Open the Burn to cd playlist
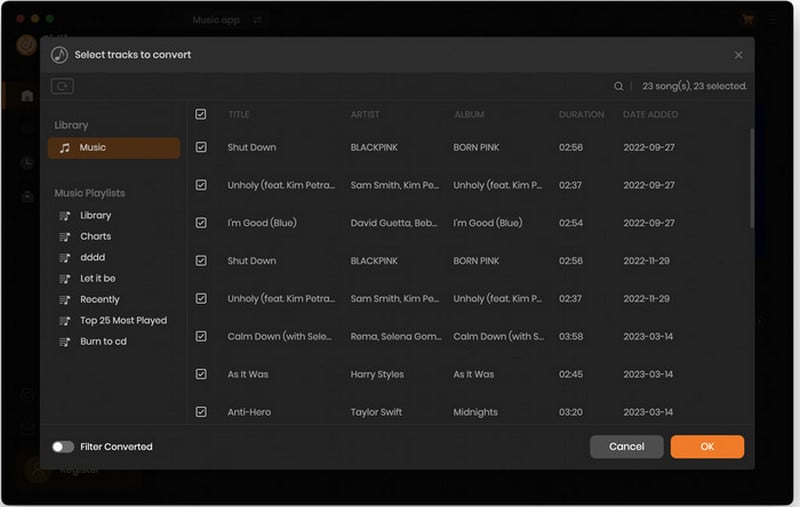The height and width of the screenshot is (507, 800). [103, 341]
